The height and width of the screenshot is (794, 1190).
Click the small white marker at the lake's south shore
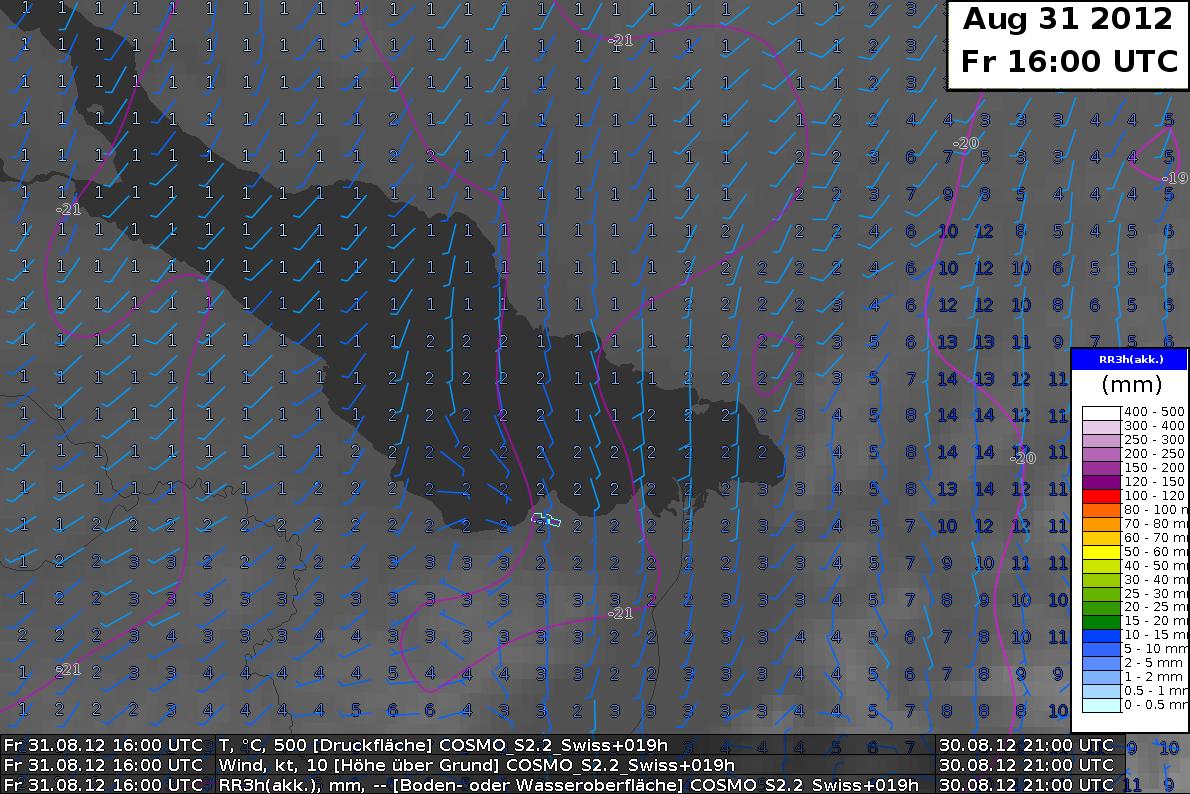click(x=545, y=519)
